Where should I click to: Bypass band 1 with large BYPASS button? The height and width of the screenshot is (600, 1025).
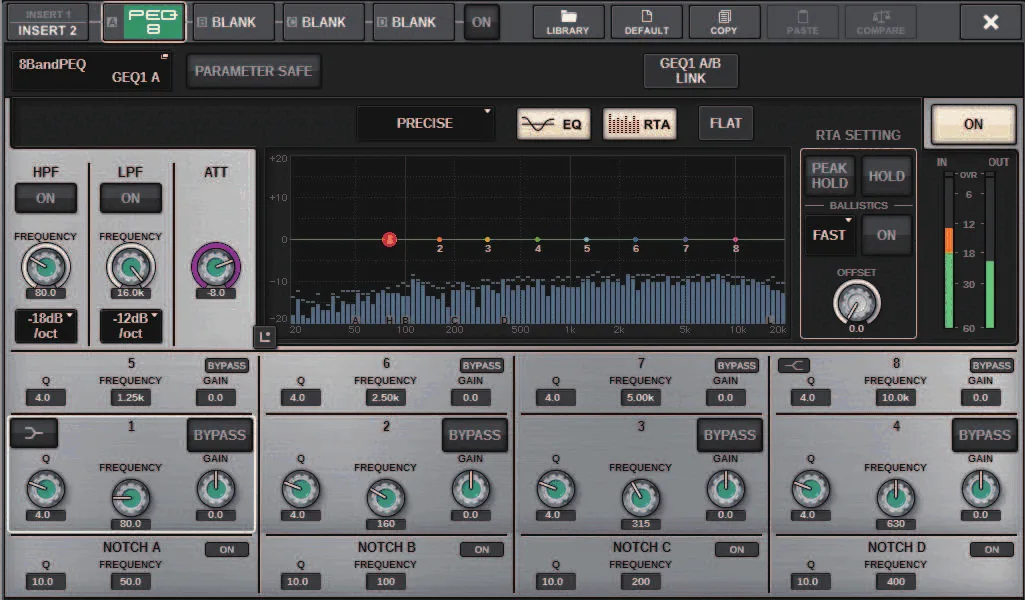[x=220, y=435]
